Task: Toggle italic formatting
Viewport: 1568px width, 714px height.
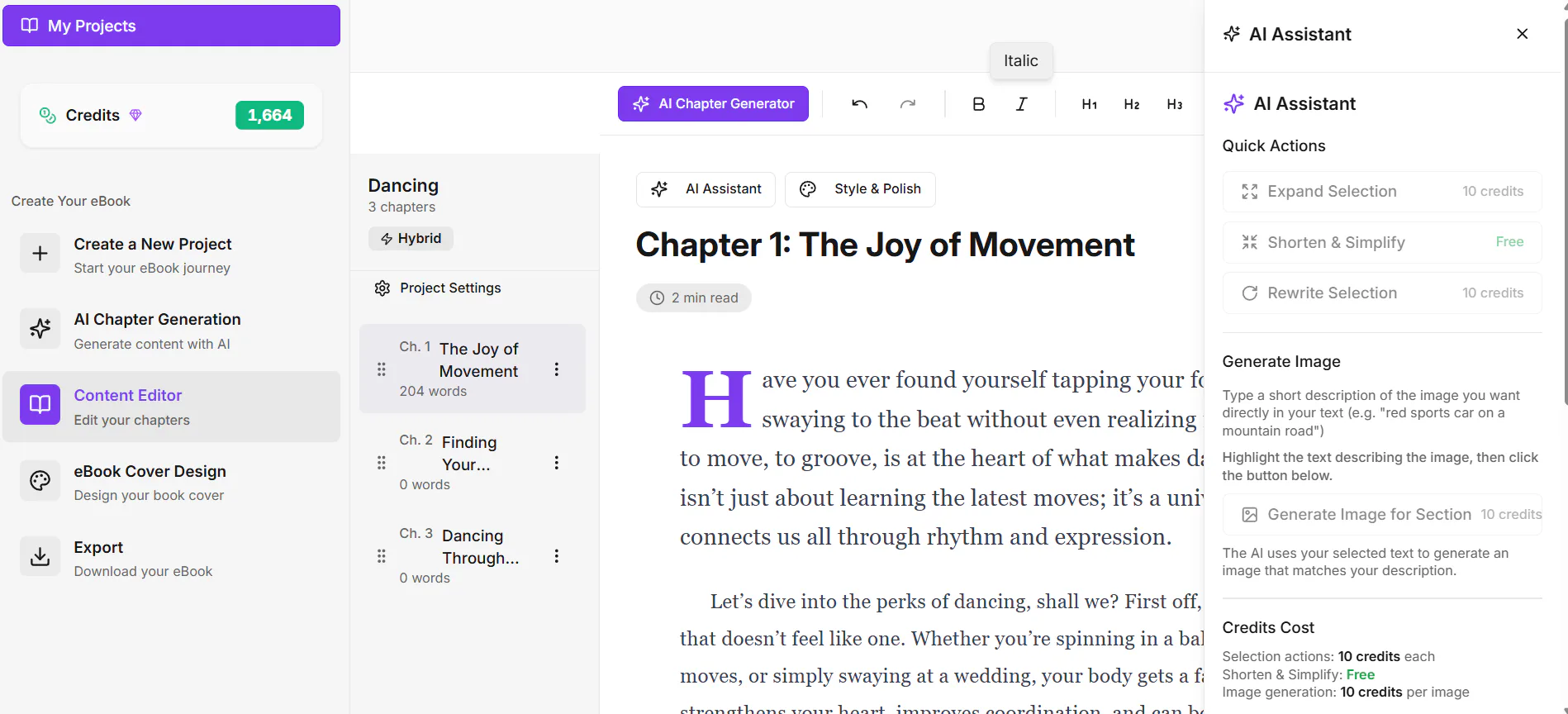Action: (x=1021, y=104)
